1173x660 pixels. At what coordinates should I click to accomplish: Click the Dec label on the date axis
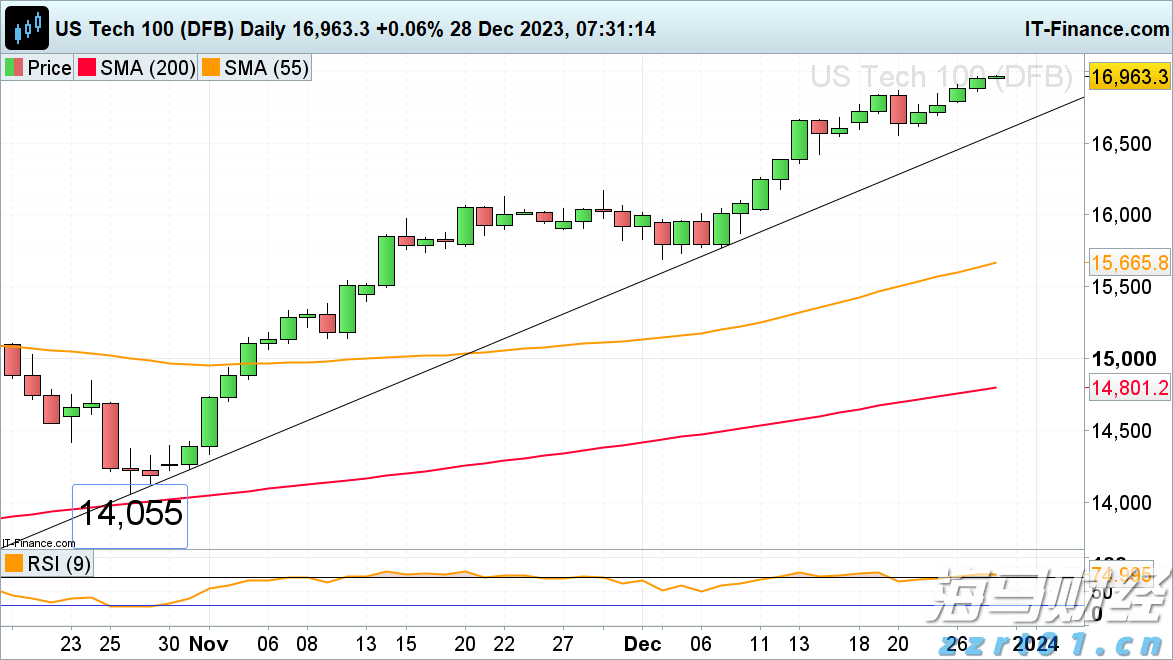pyautogui.click(x=641, y=643)
